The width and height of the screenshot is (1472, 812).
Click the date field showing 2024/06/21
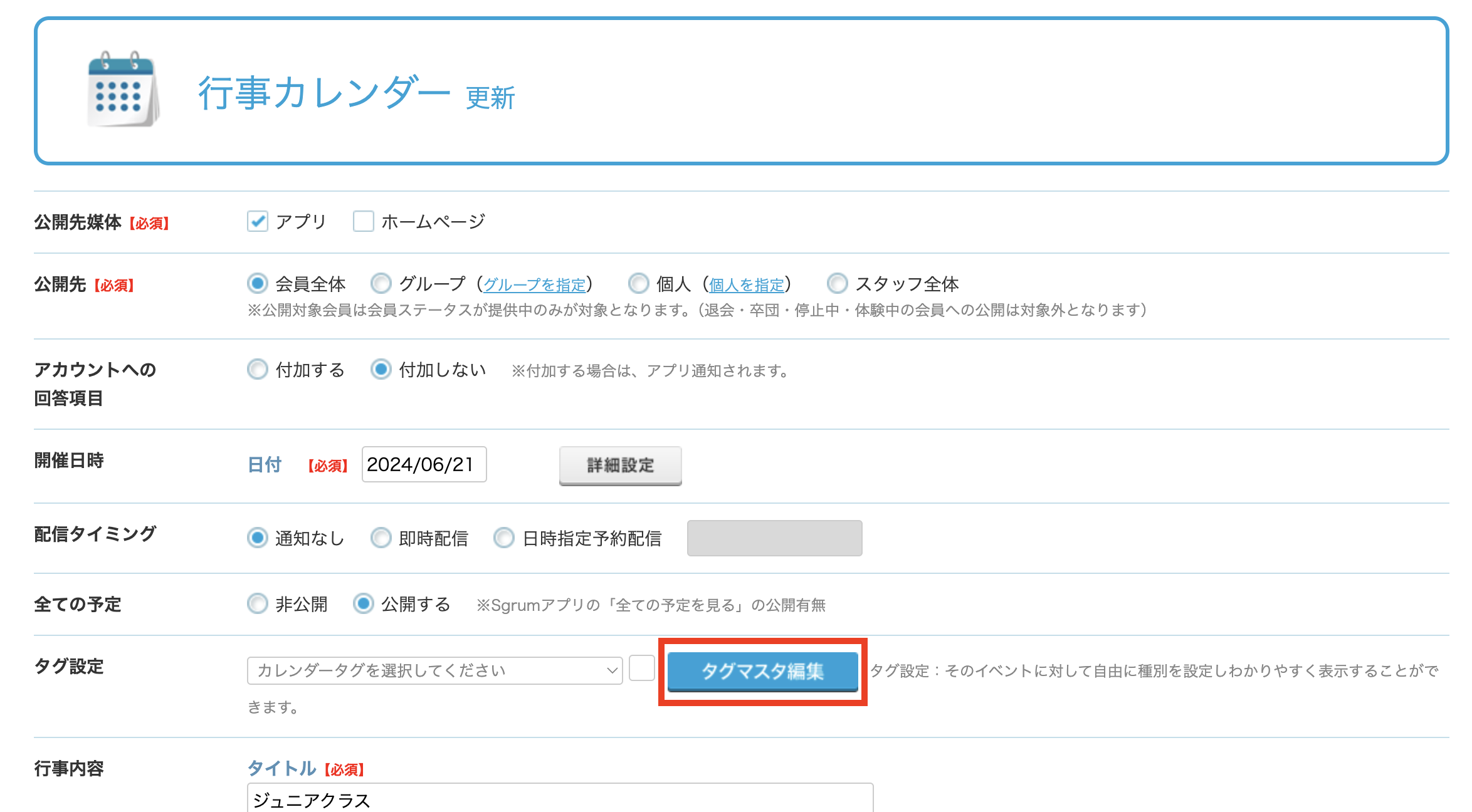click(x=424, y=464)
